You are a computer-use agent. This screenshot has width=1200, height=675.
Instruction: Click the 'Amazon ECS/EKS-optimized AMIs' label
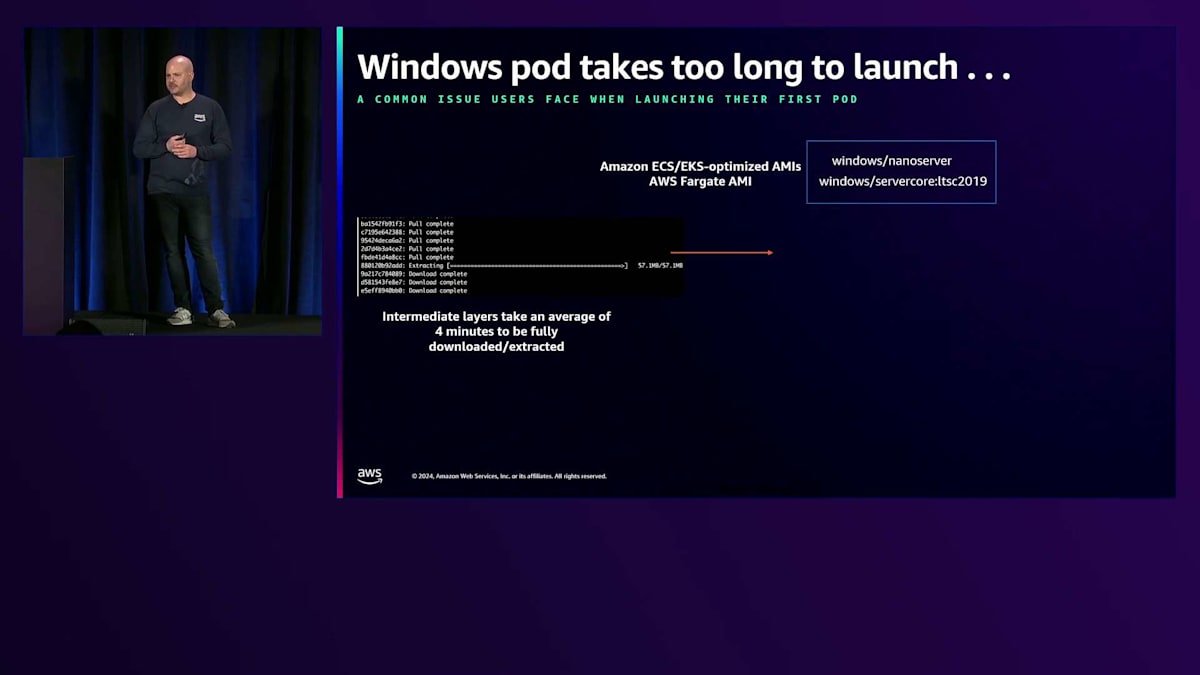(700, 166)
